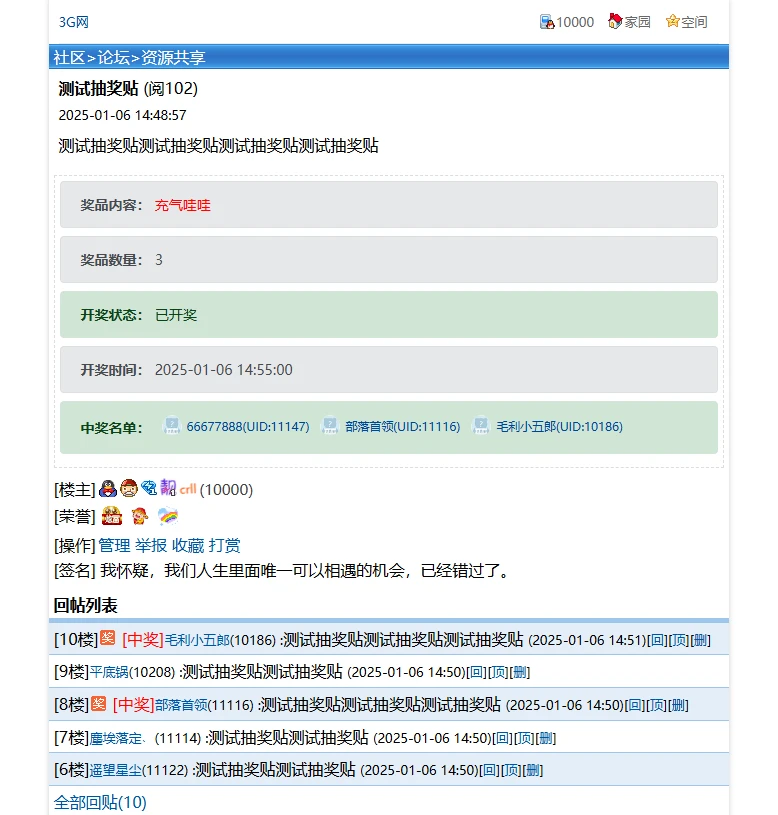
Task: Open the 3G网 home link
Action: [73, 22]
